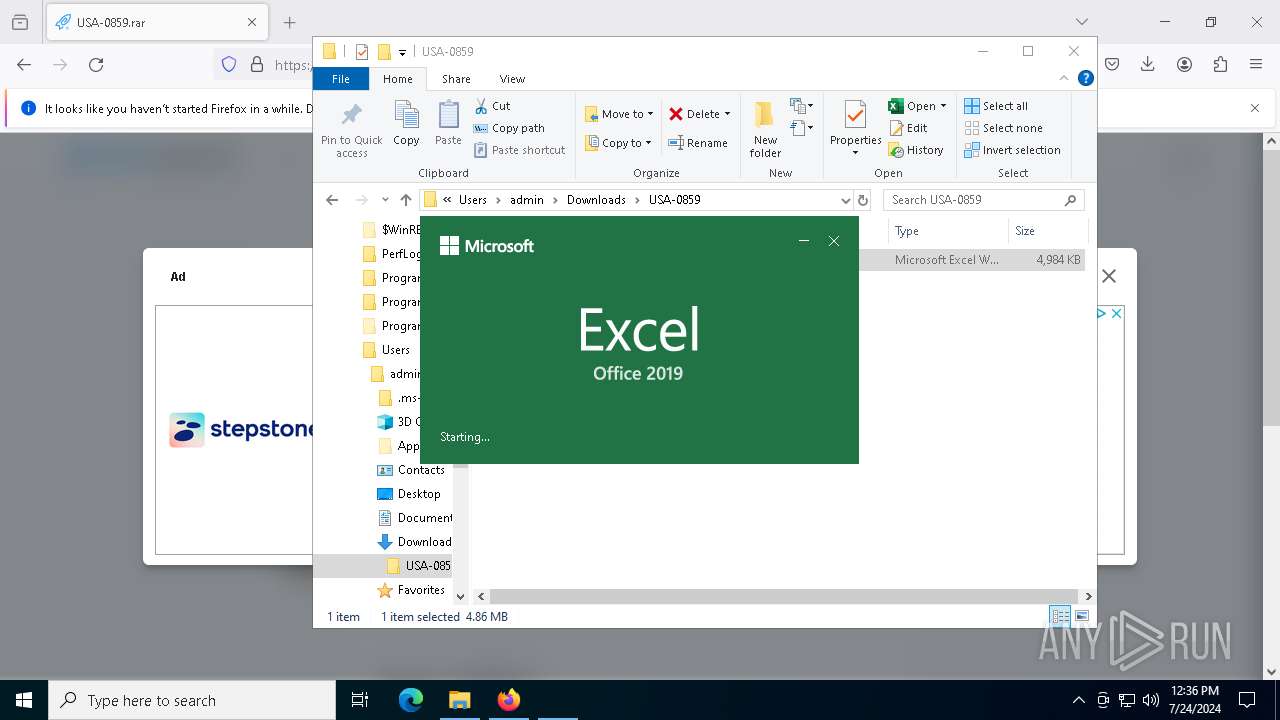Open the File tab in Explorer

tap(341, 79)
